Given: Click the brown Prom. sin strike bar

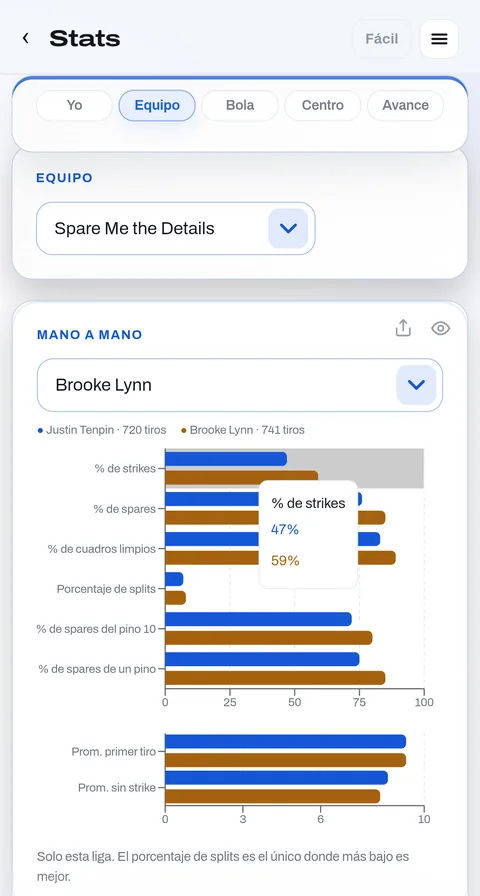Looking at the screenshot, I should click(273, 797).
